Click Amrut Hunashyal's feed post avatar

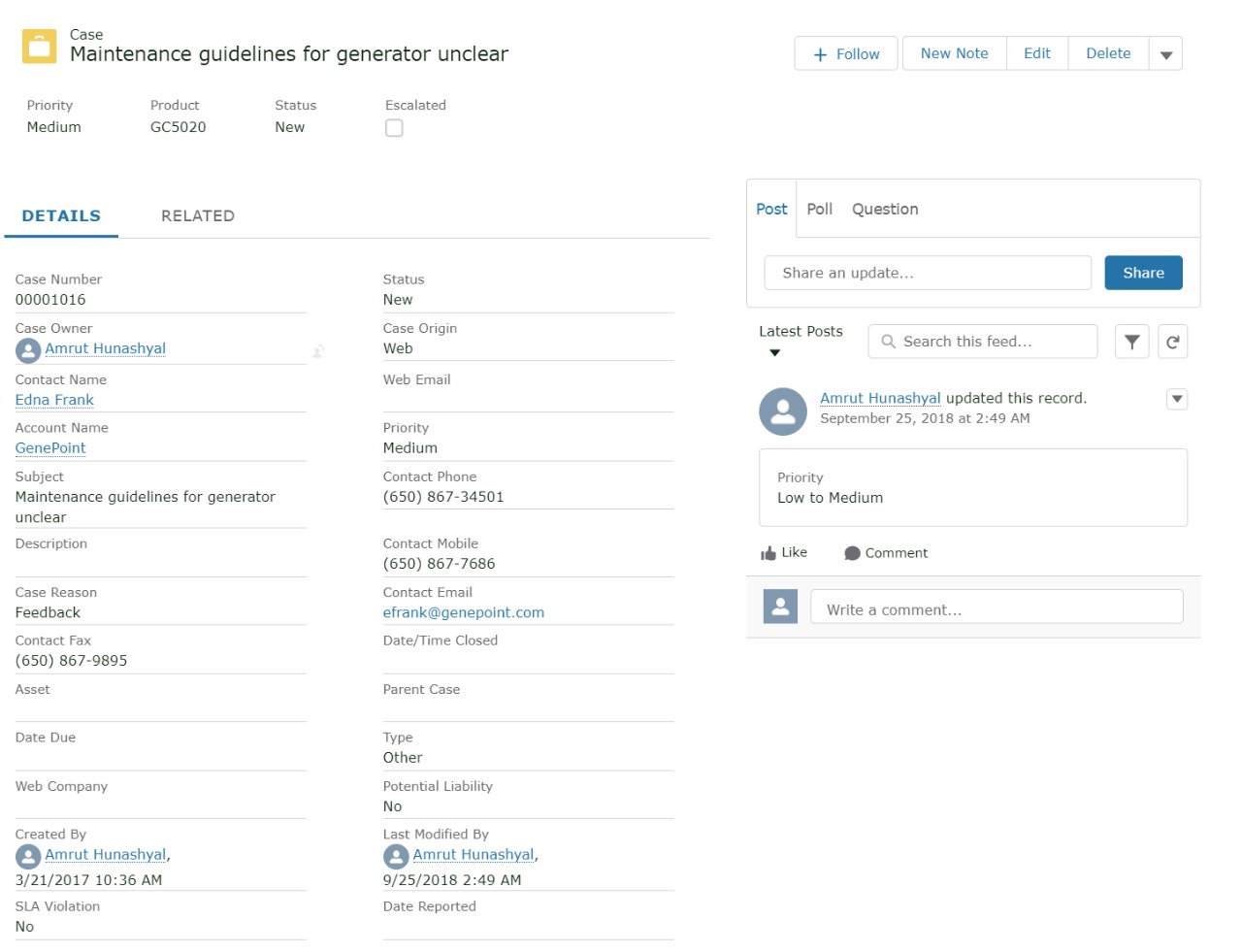[x=783, y=411]
